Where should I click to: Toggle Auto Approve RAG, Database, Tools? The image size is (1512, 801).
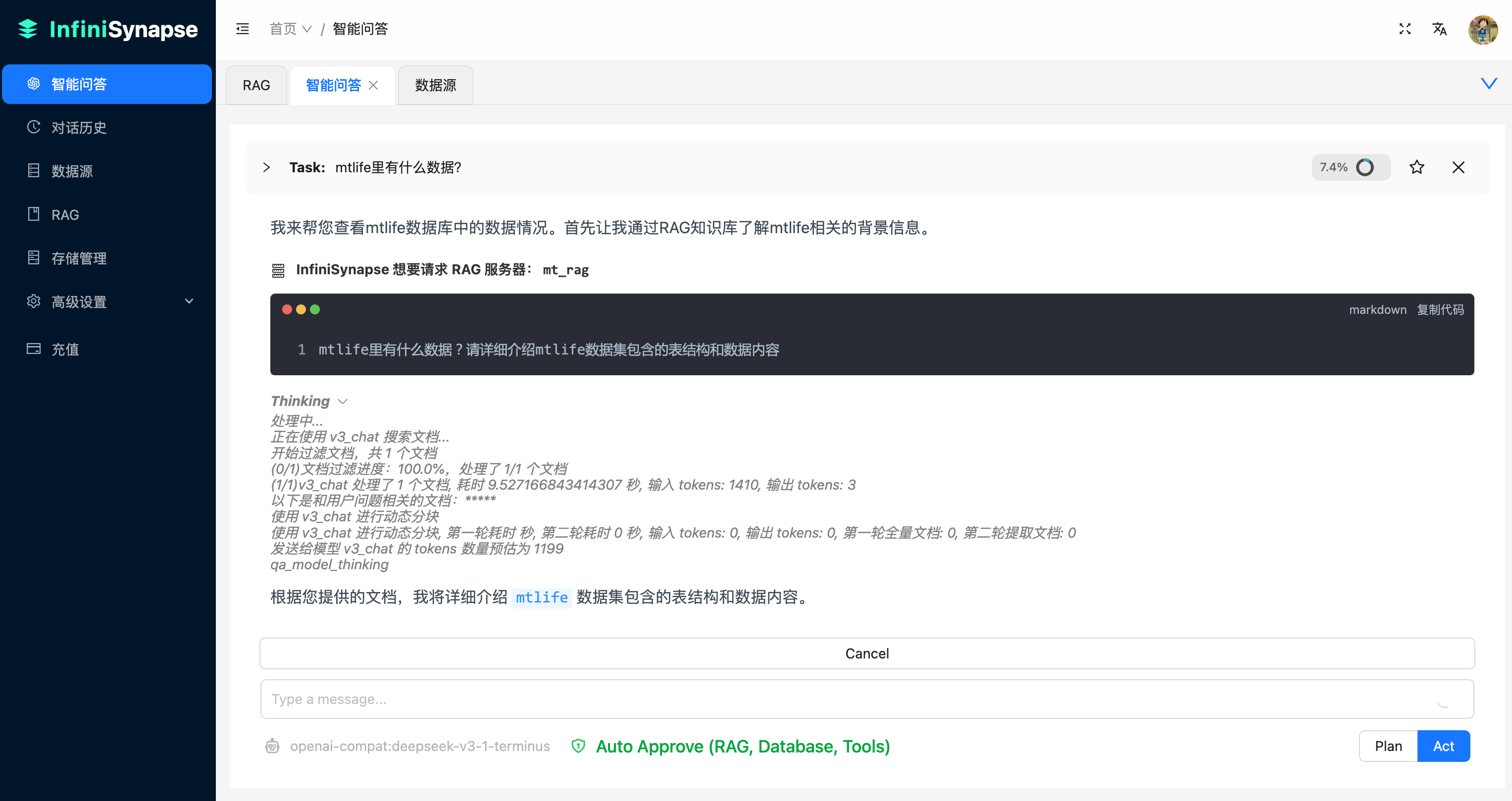click(x=742, y=746)
